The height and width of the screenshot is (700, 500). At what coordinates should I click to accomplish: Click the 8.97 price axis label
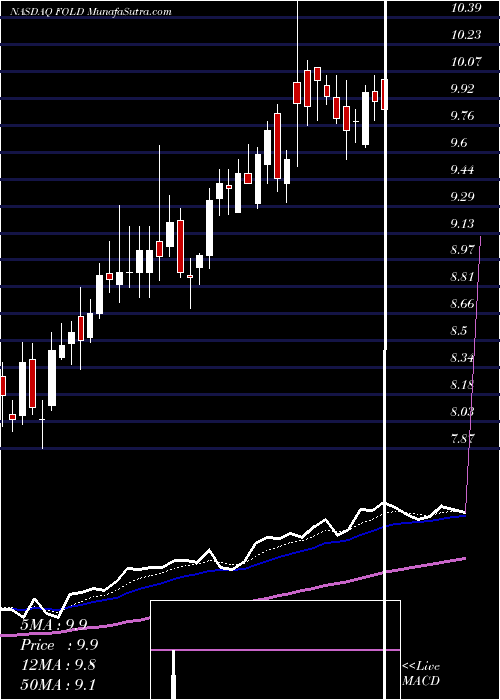464,250
